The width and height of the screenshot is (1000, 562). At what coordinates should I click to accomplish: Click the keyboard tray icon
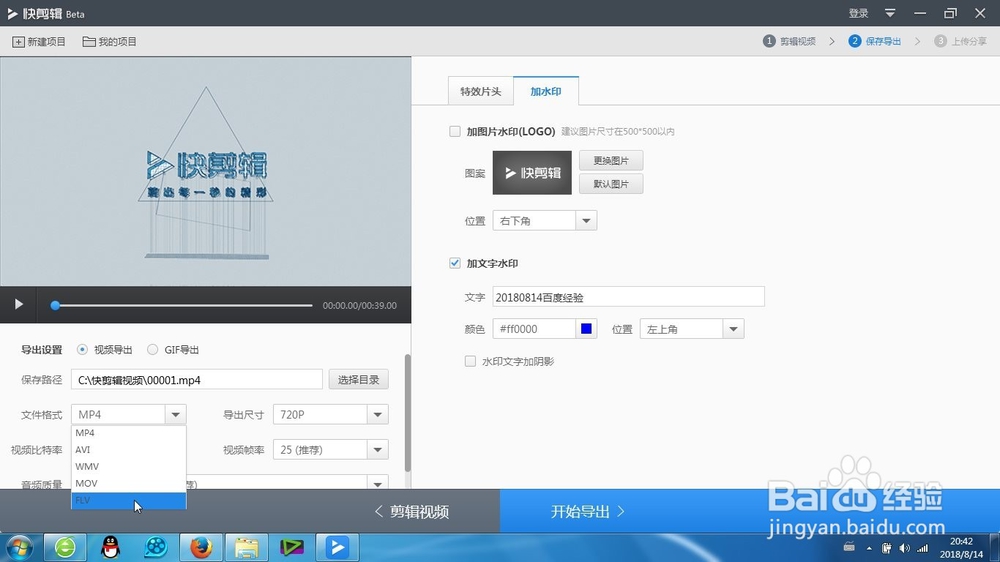849,547
